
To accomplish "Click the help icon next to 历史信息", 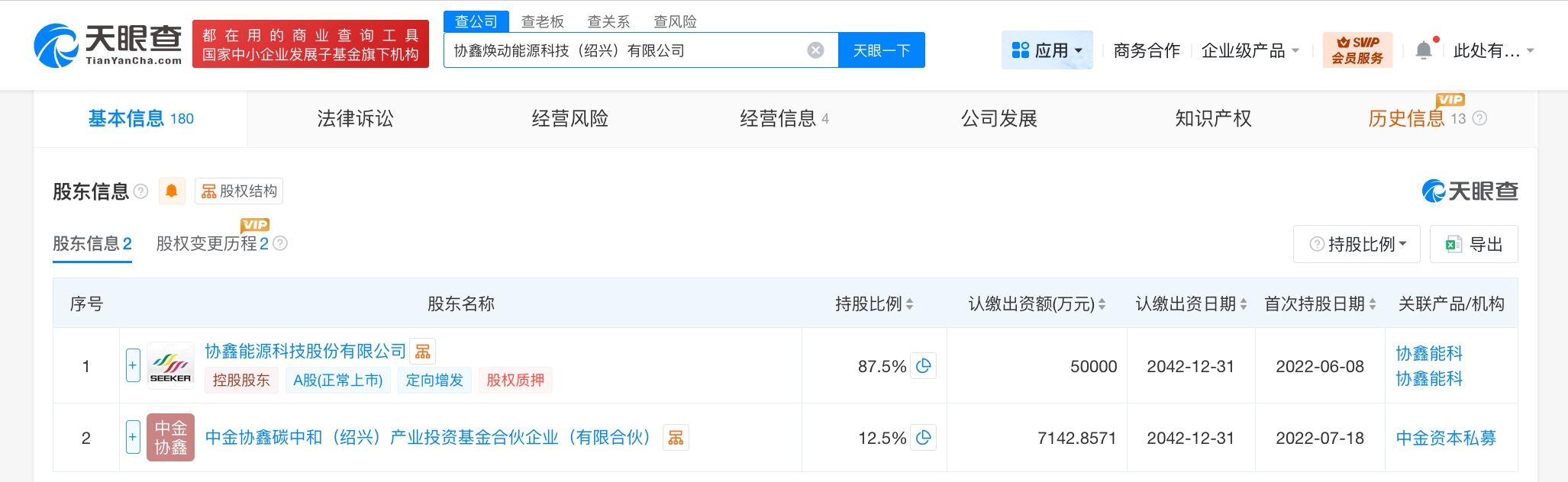I will click(x=1479, y=118).
